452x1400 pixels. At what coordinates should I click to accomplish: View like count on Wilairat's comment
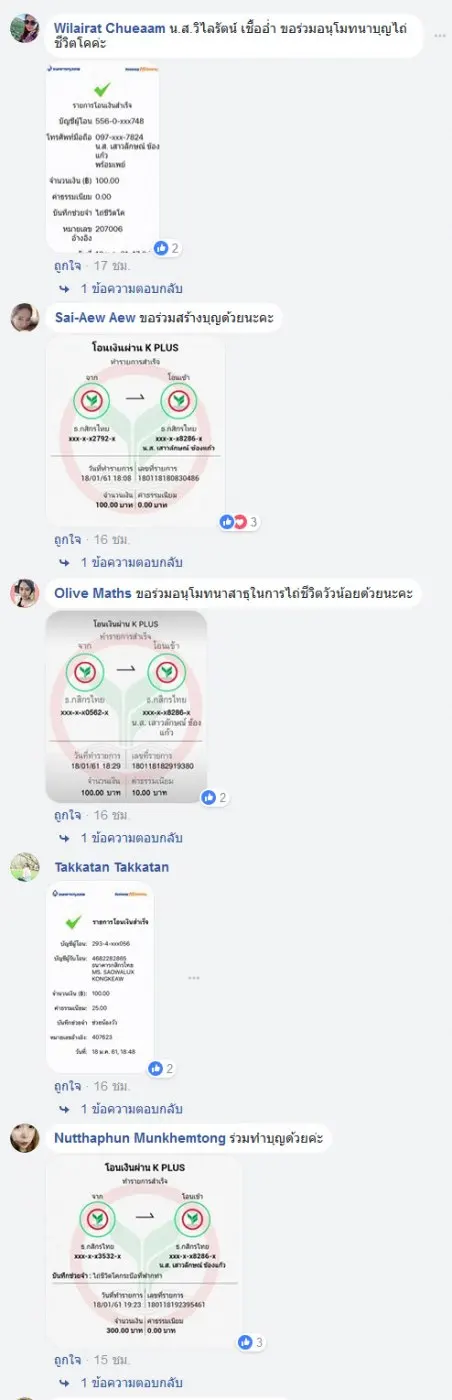click(x=167, y=248)
